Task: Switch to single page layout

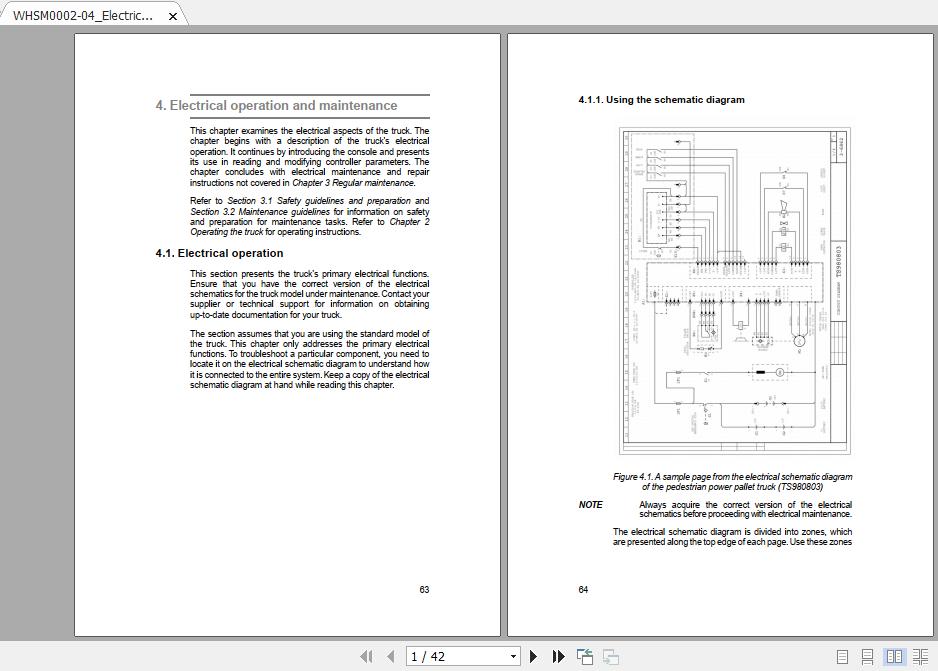Action: 843,656
